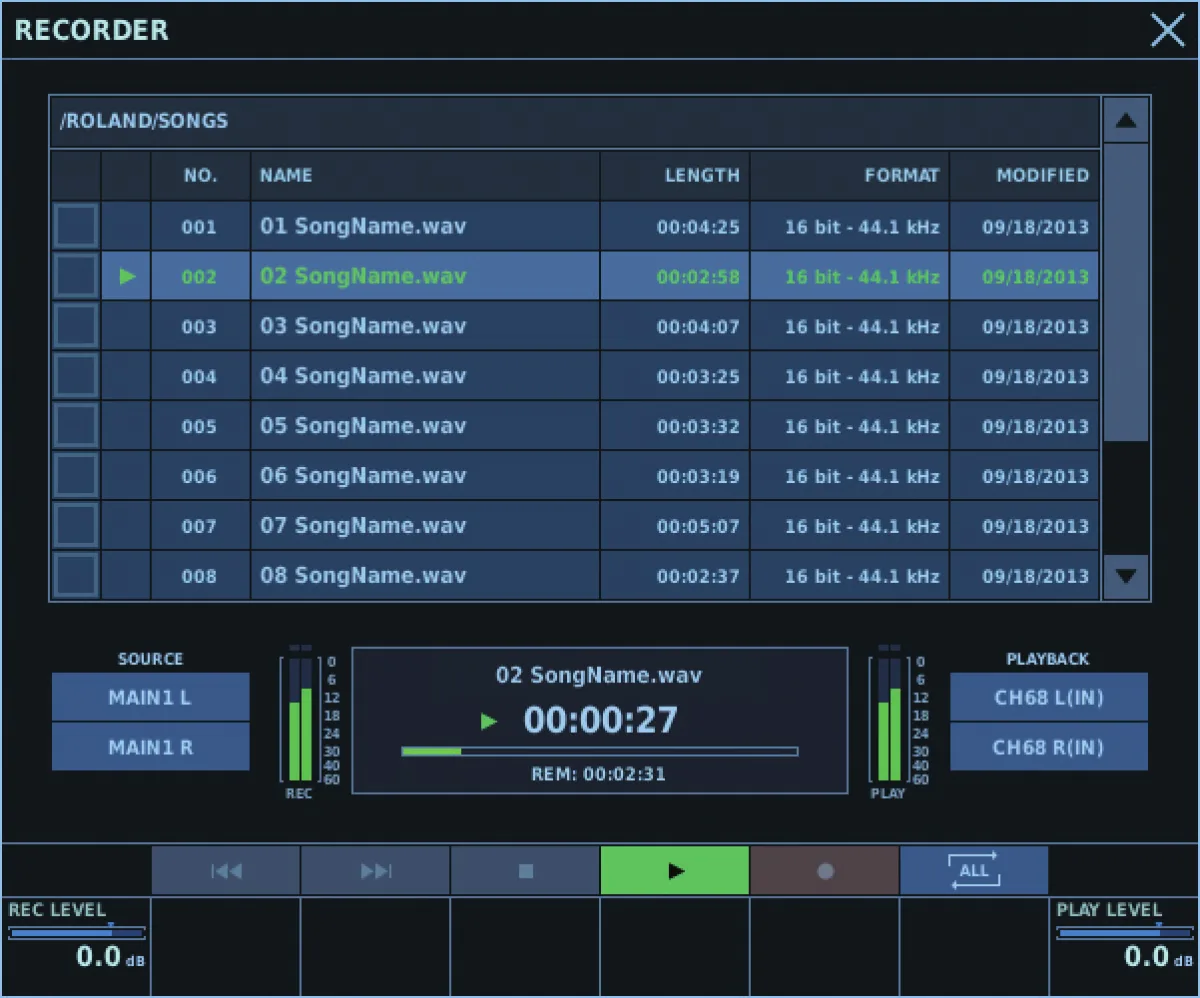
Task: Click the play icon beside the elapsed time
Action: click(488, 721)
